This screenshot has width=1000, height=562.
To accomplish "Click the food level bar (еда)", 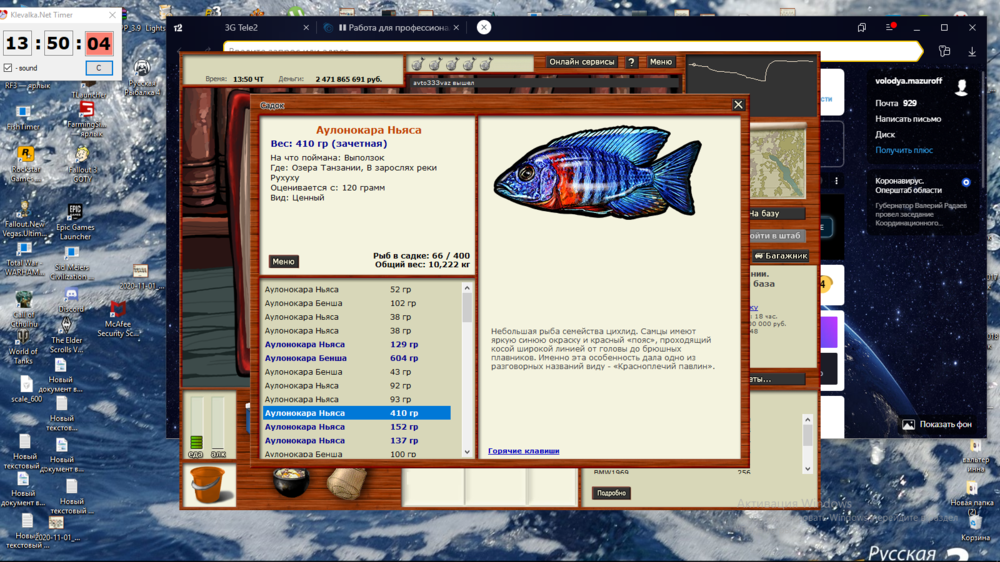I will [x=196, y=427].
